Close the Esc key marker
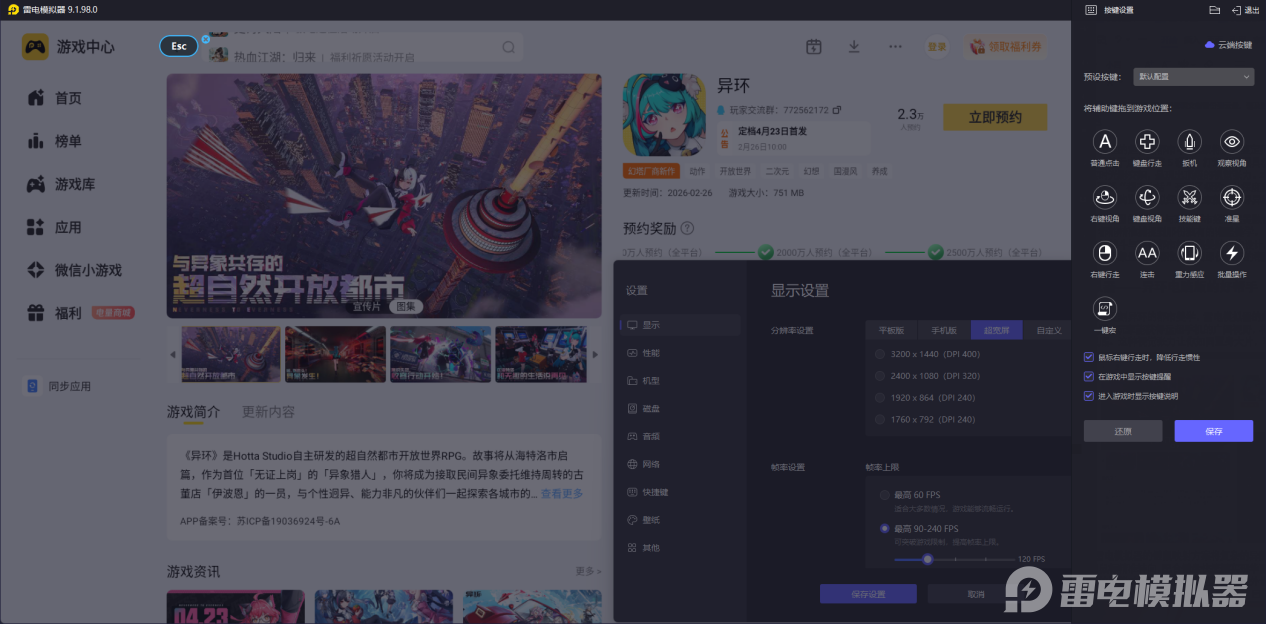This screenshot has width=1266, height=624. click(205, 39)
